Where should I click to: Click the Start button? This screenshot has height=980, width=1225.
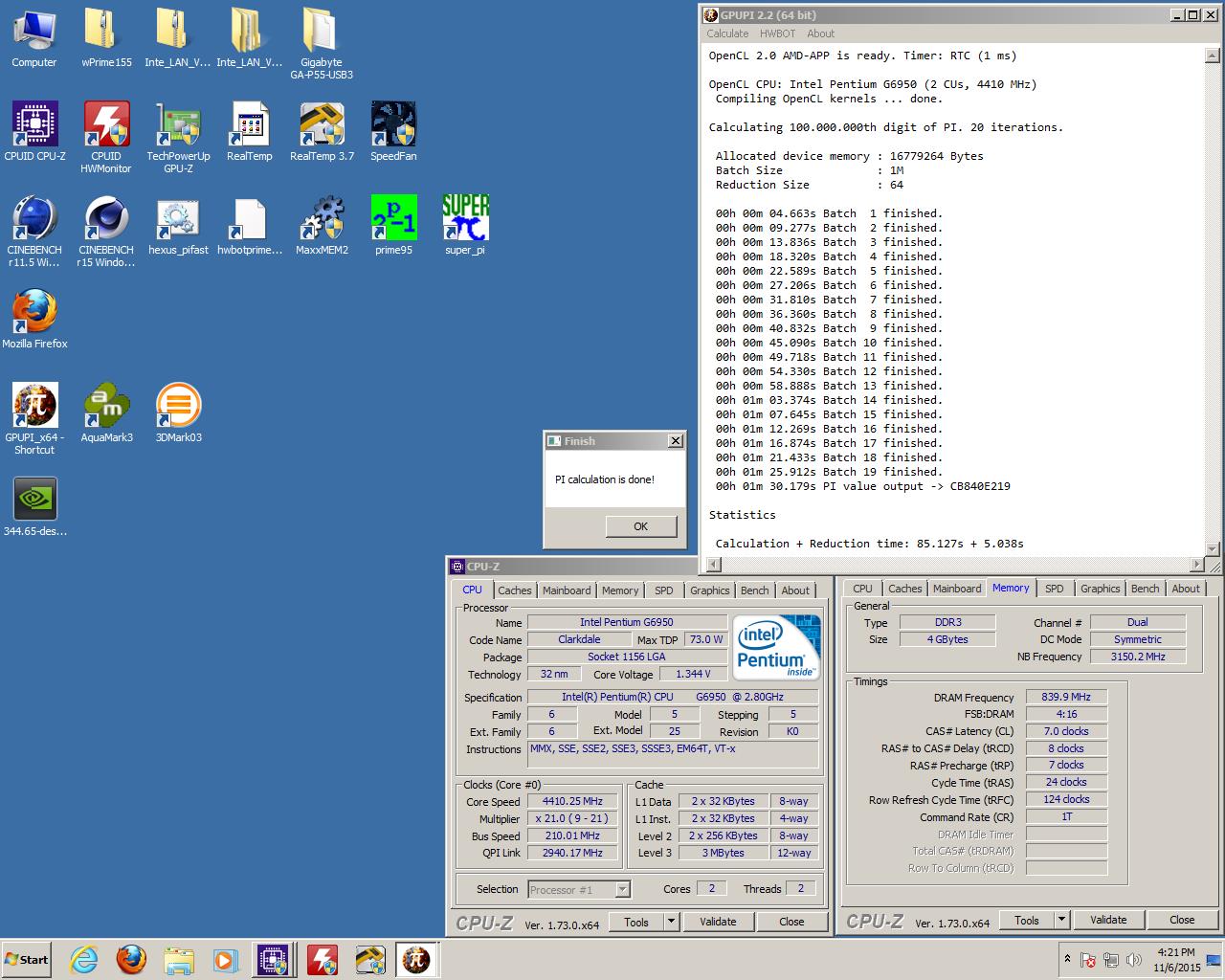[x=27, y=959]
